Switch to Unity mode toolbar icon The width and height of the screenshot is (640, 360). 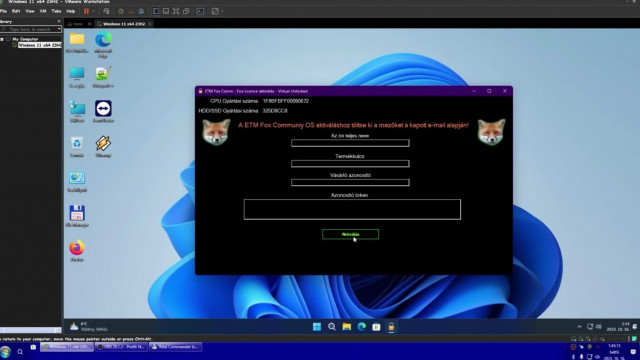186,11
